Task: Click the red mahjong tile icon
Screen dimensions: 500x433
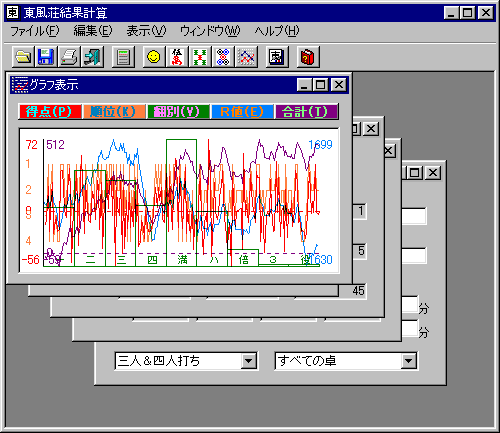Action: [177, 57]
